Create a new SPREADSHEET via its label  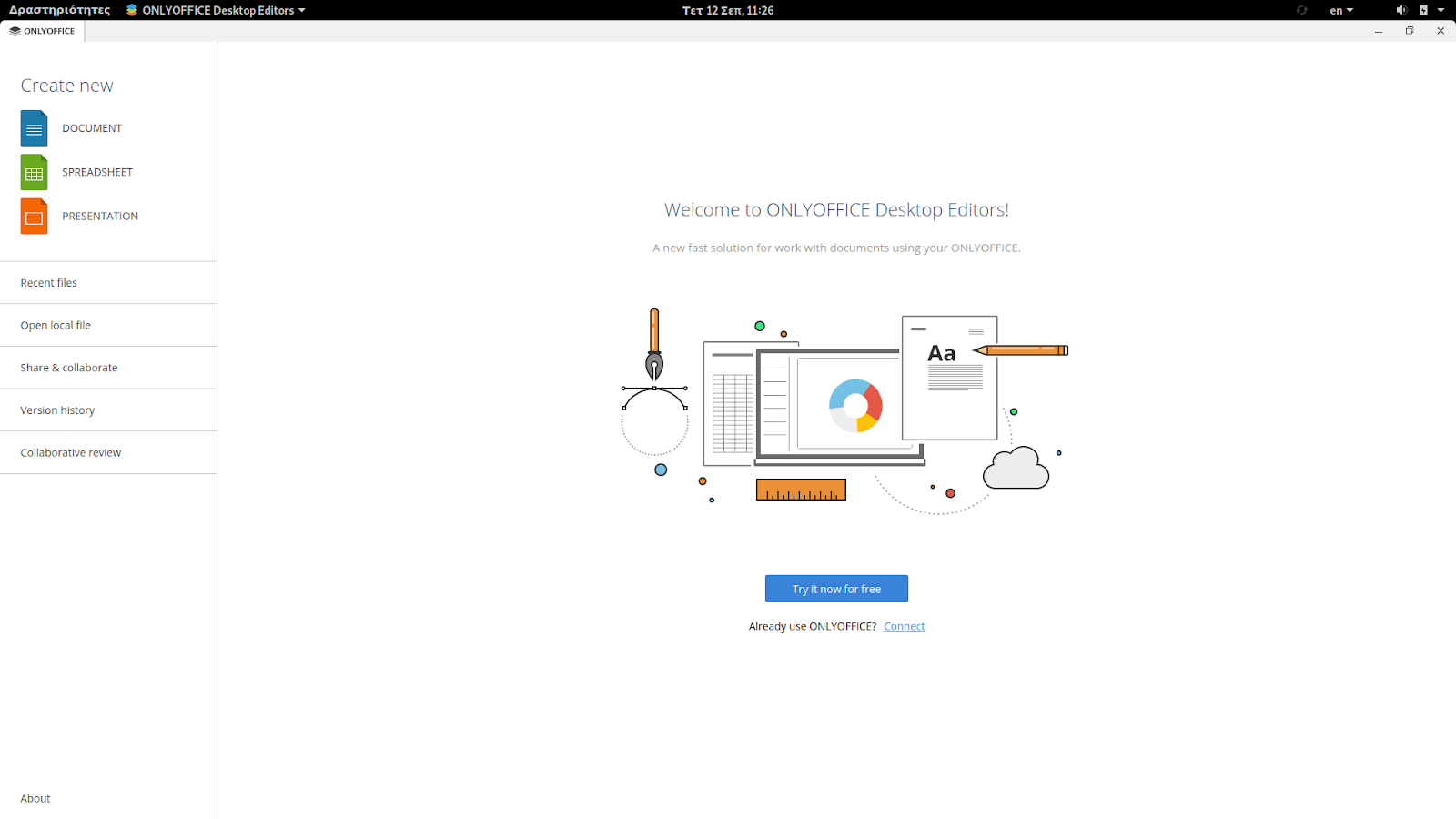[x=97, y=172]
